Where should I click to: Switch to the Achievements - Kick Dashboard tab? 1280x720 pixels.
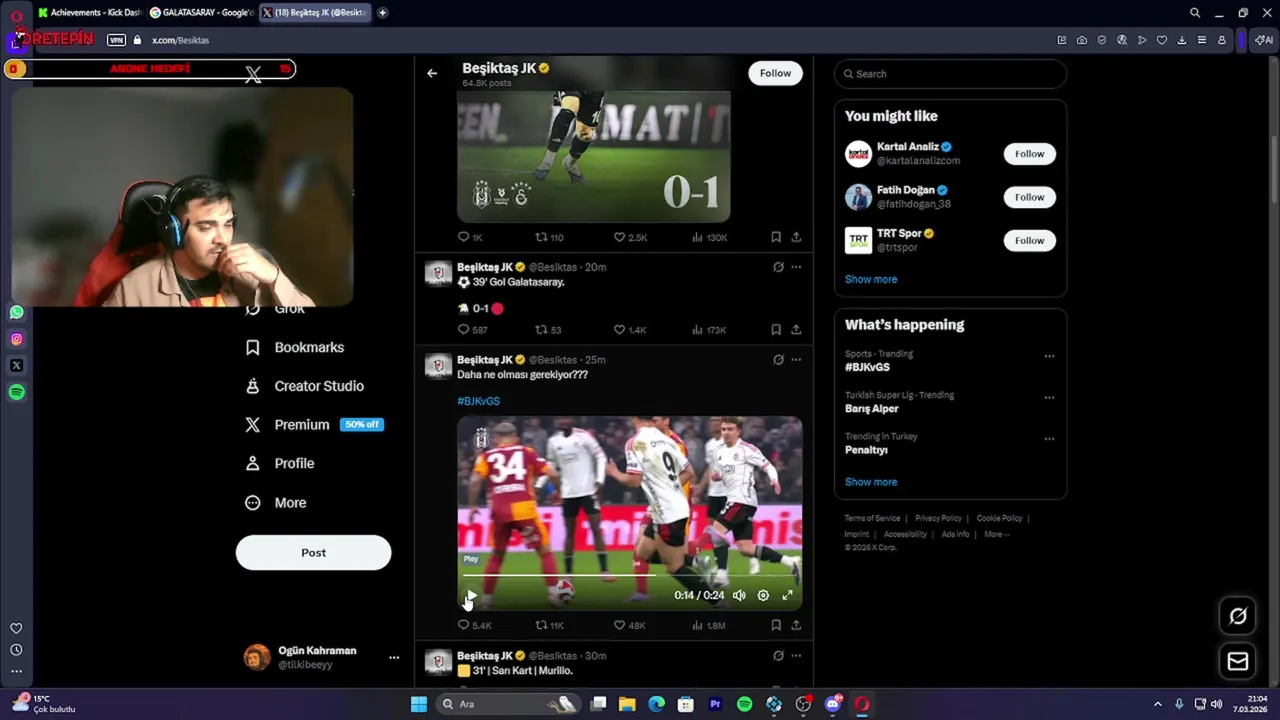(x=89, y=13)
